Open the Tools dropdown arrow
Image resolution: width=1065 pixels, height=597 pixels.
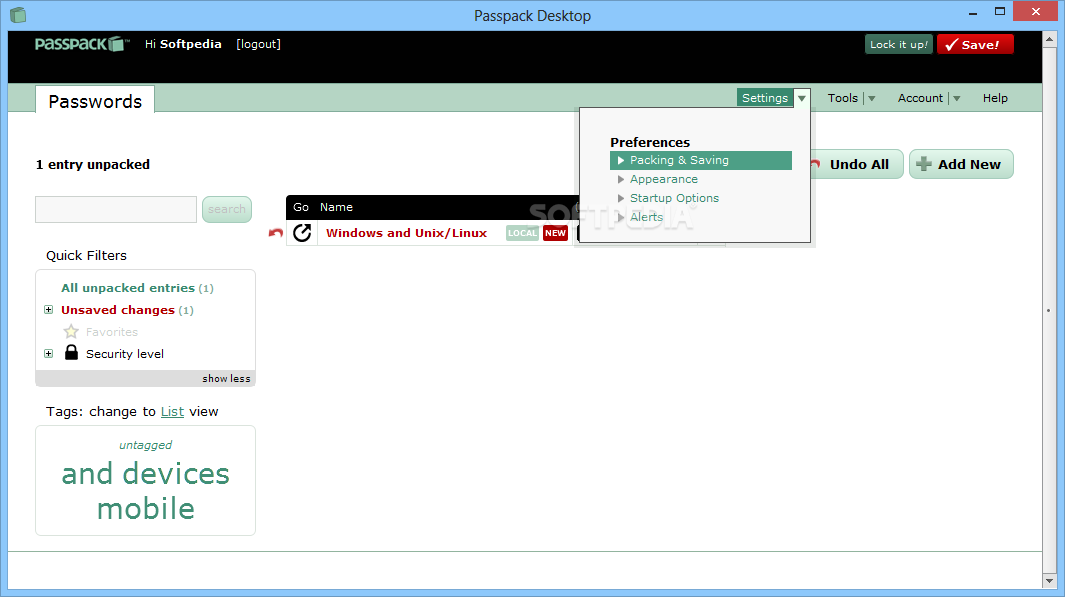[871, 98]
